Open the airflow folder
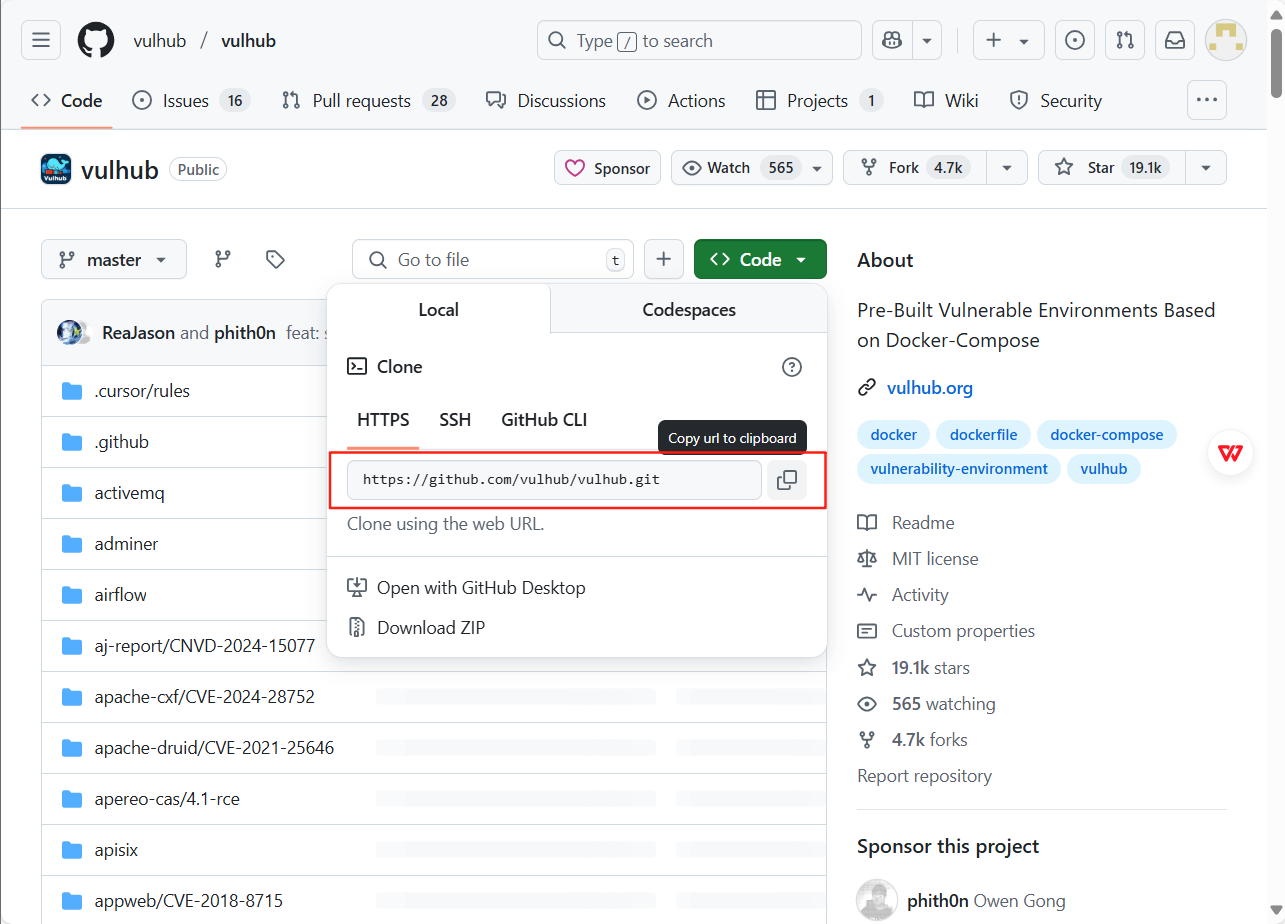The height and width of the screenshot is (924, 1285). point(121,595)
